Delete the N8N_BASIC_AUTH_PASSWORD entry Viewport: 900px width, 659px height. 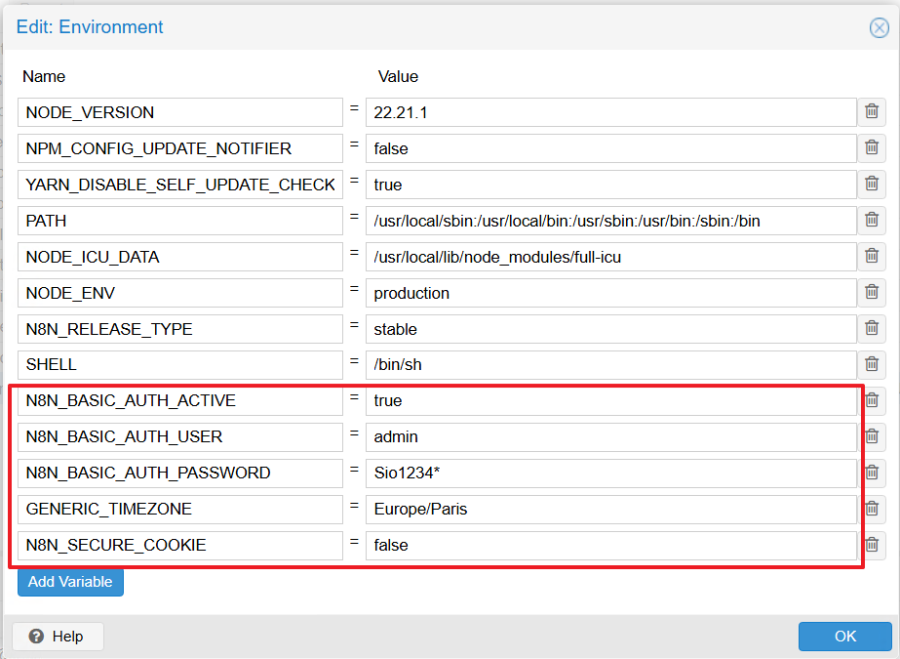(x=871, y=472)
